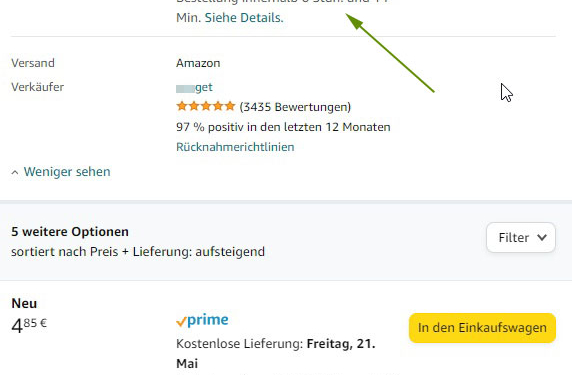Click the Neu condition heading
Viewport: 572px width, 375px height.
pos(24,303)
